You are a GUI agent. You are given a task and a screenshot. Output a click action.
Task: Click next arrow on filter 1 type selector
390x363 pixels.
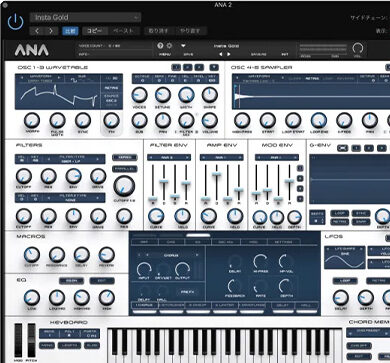[x=98, y=159]
